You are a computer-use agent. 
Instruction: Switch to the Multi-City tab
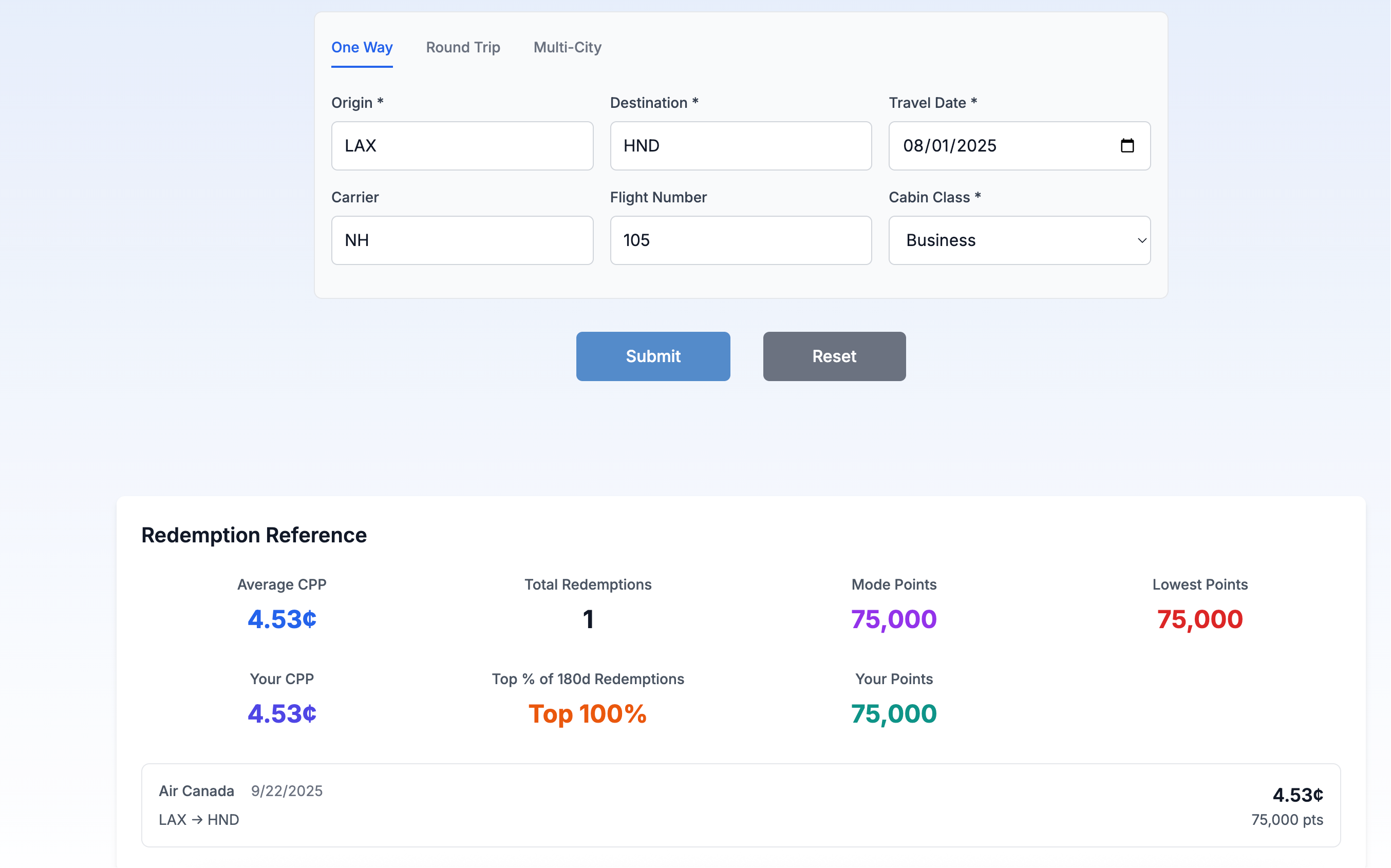(x=567, y=48)
